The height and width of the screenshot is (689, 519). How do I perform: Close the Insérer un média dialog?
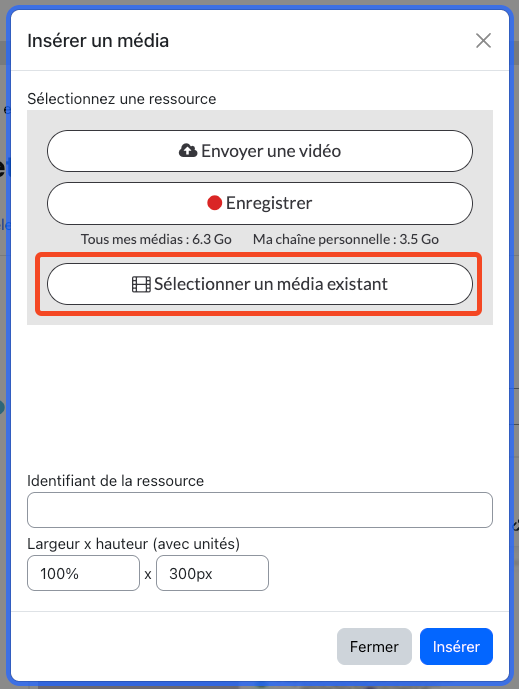click(483, 40)
